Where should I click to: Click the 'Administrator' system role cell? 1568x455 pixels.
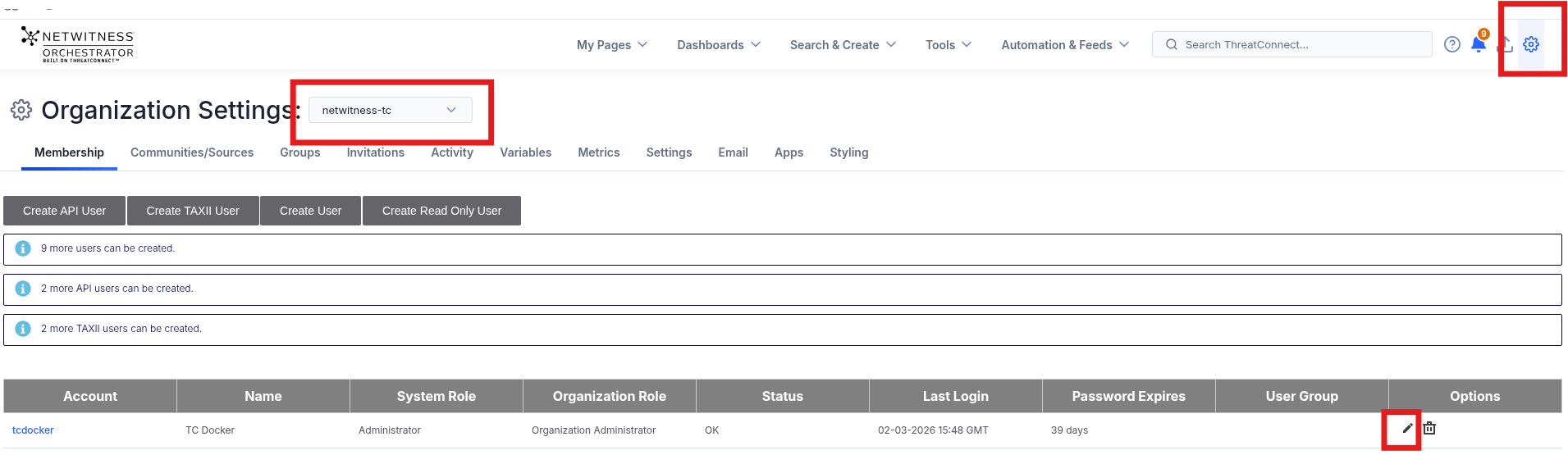[x=390, y=430]
